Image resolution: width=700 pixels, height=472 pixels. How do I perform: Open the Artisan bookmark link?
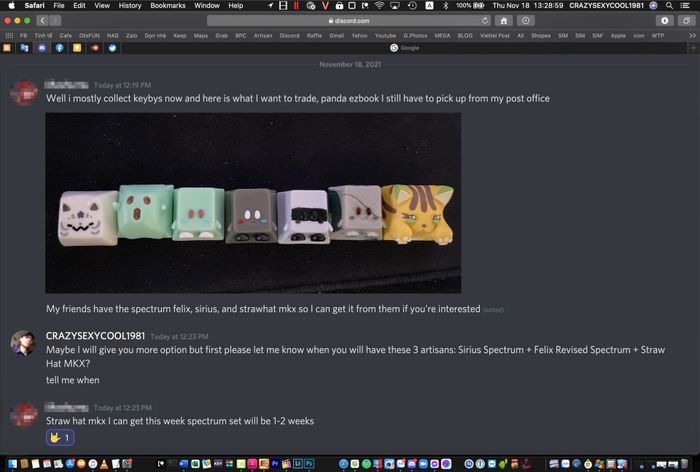(x=262, y=34)
